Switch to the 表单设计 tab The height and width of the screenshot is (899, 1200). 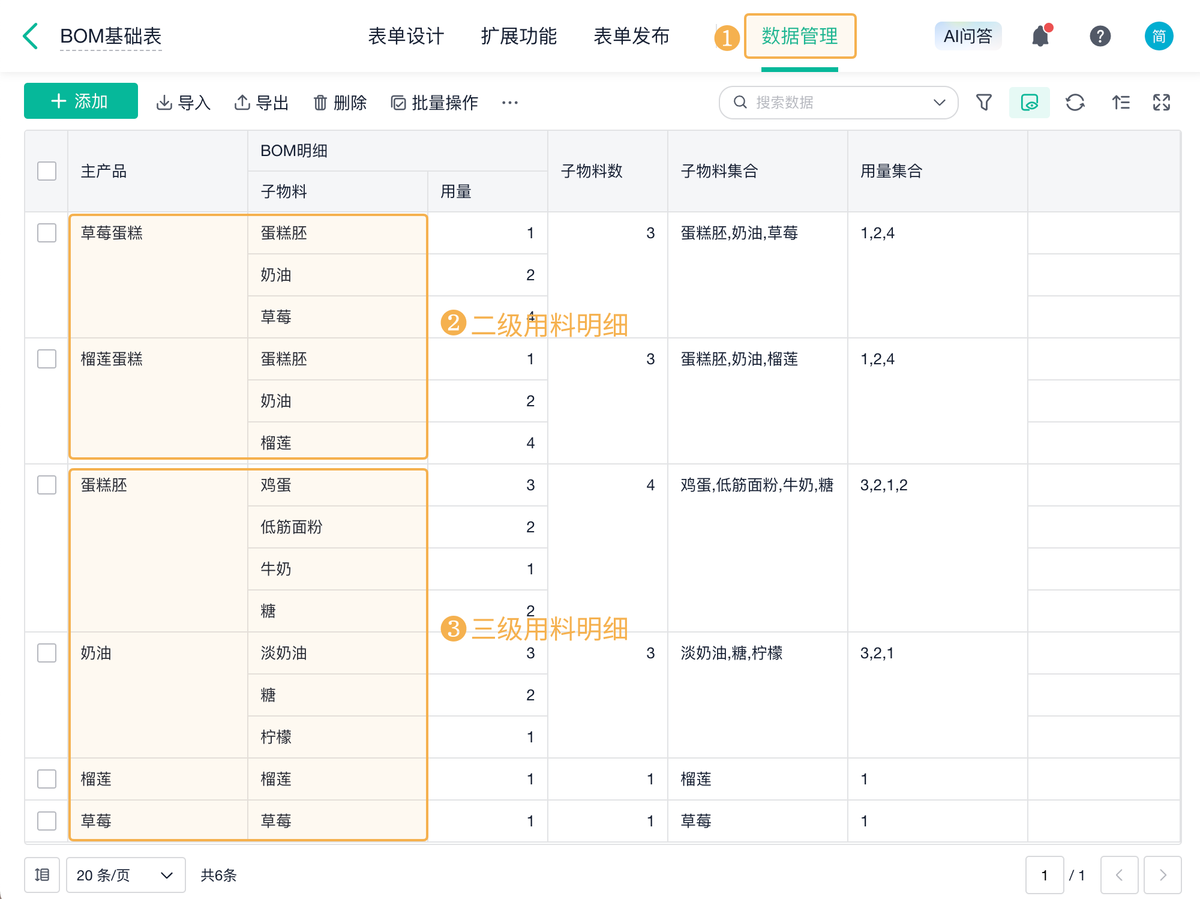tap(406, 37)
